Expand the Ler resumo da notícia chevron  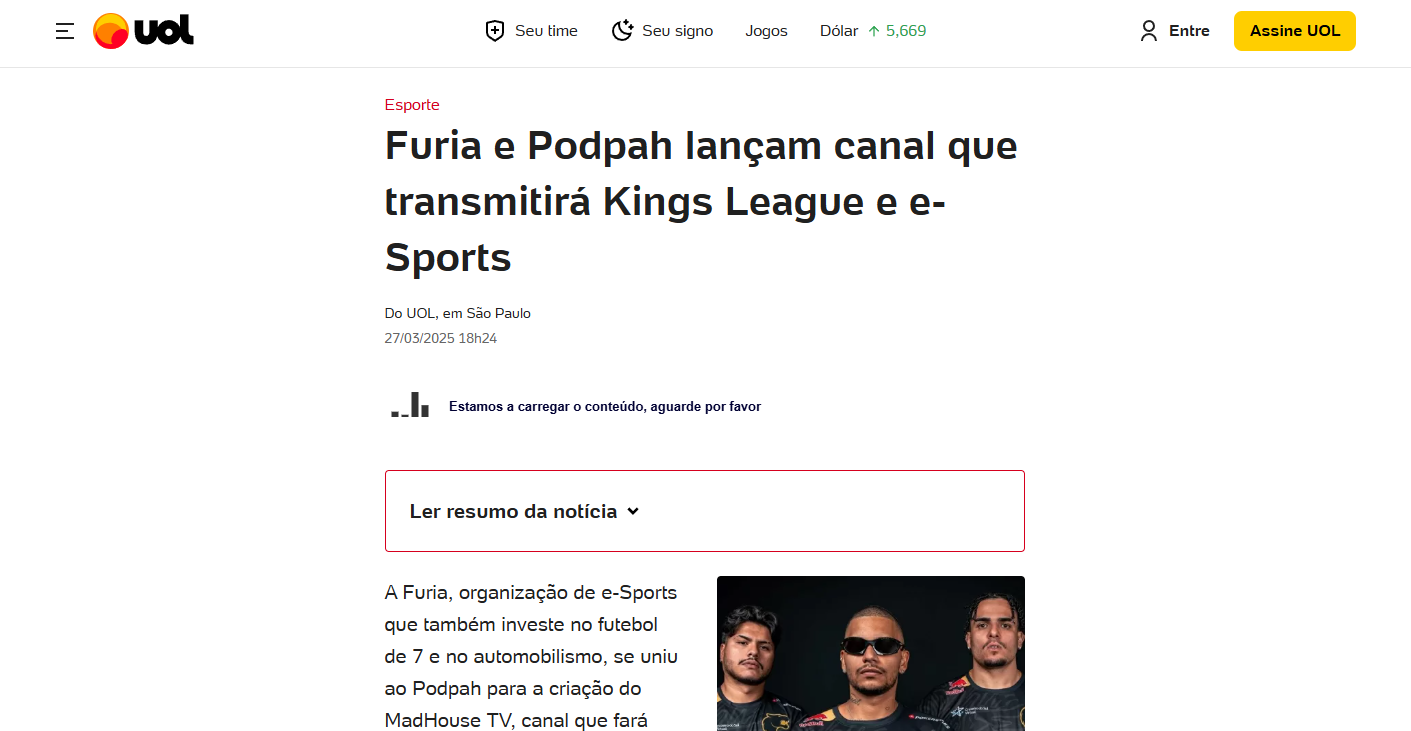click(x=632, y=511)
